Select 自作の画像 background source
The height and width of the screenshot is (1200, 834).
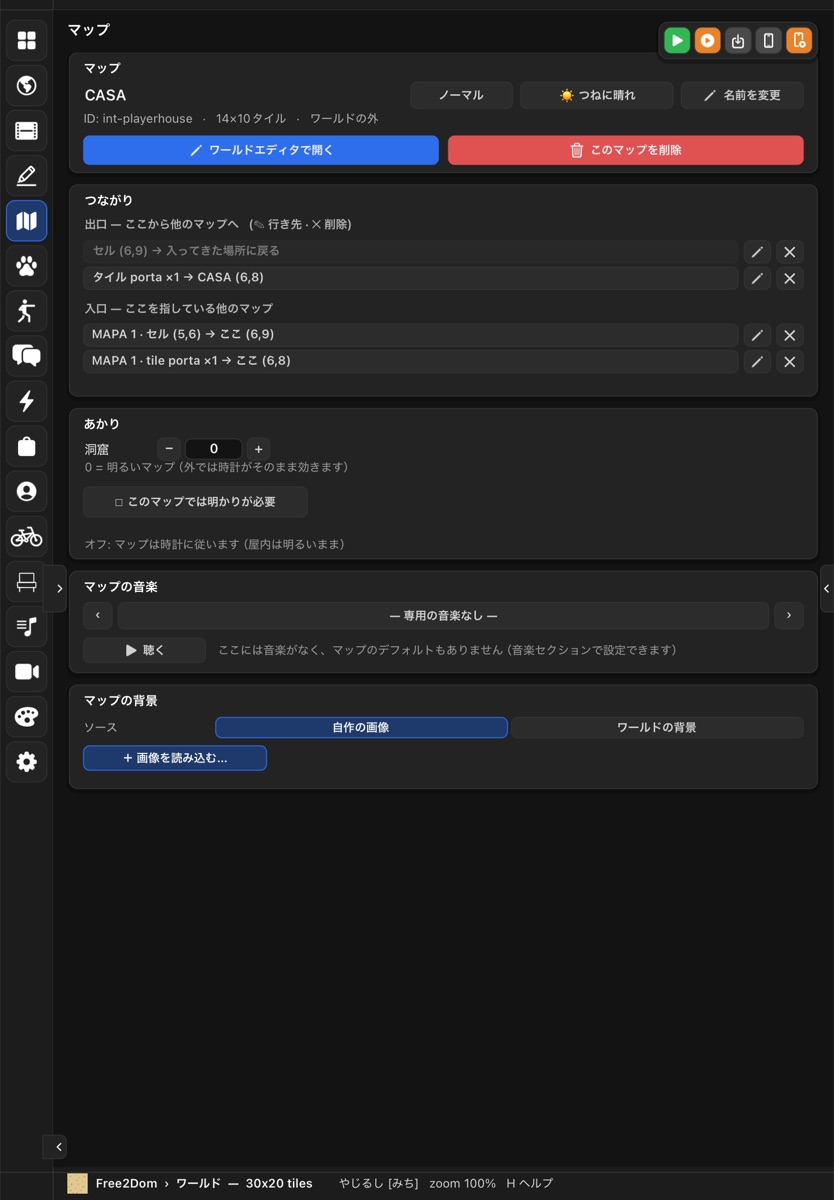[x=361, y=728]
